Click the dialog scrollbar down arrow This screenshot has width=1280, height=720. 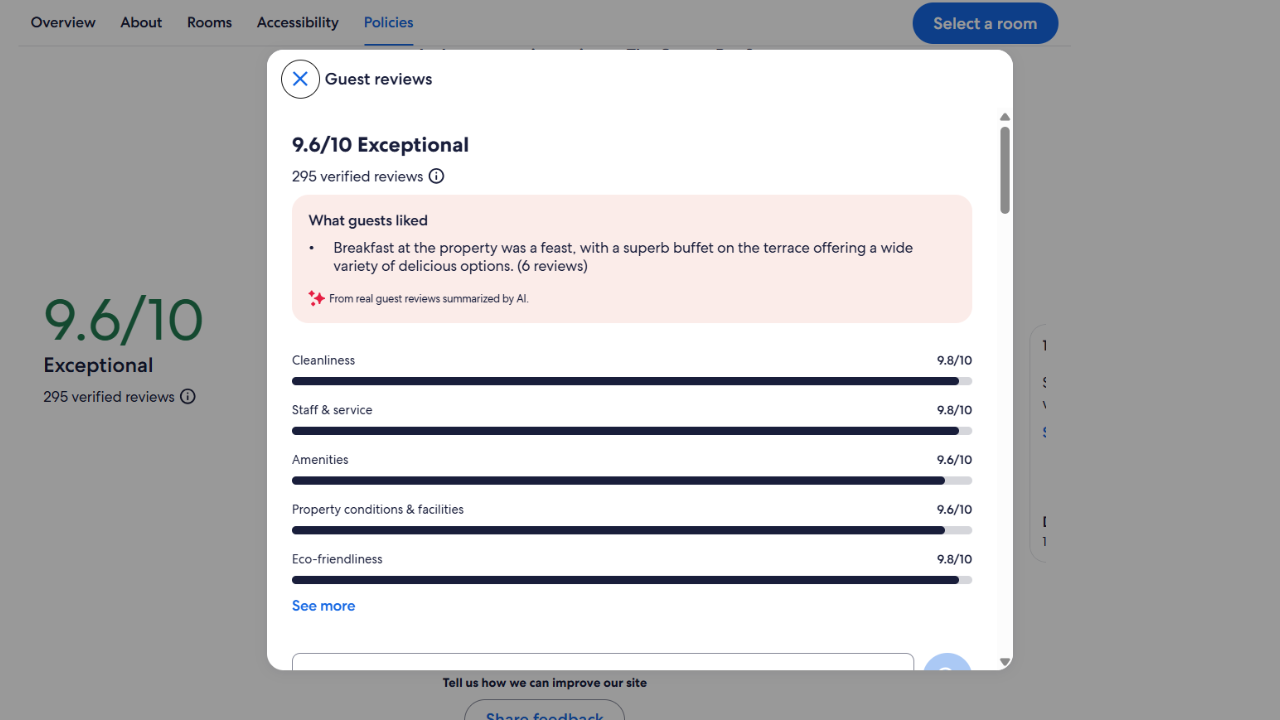pos(1005,662)
